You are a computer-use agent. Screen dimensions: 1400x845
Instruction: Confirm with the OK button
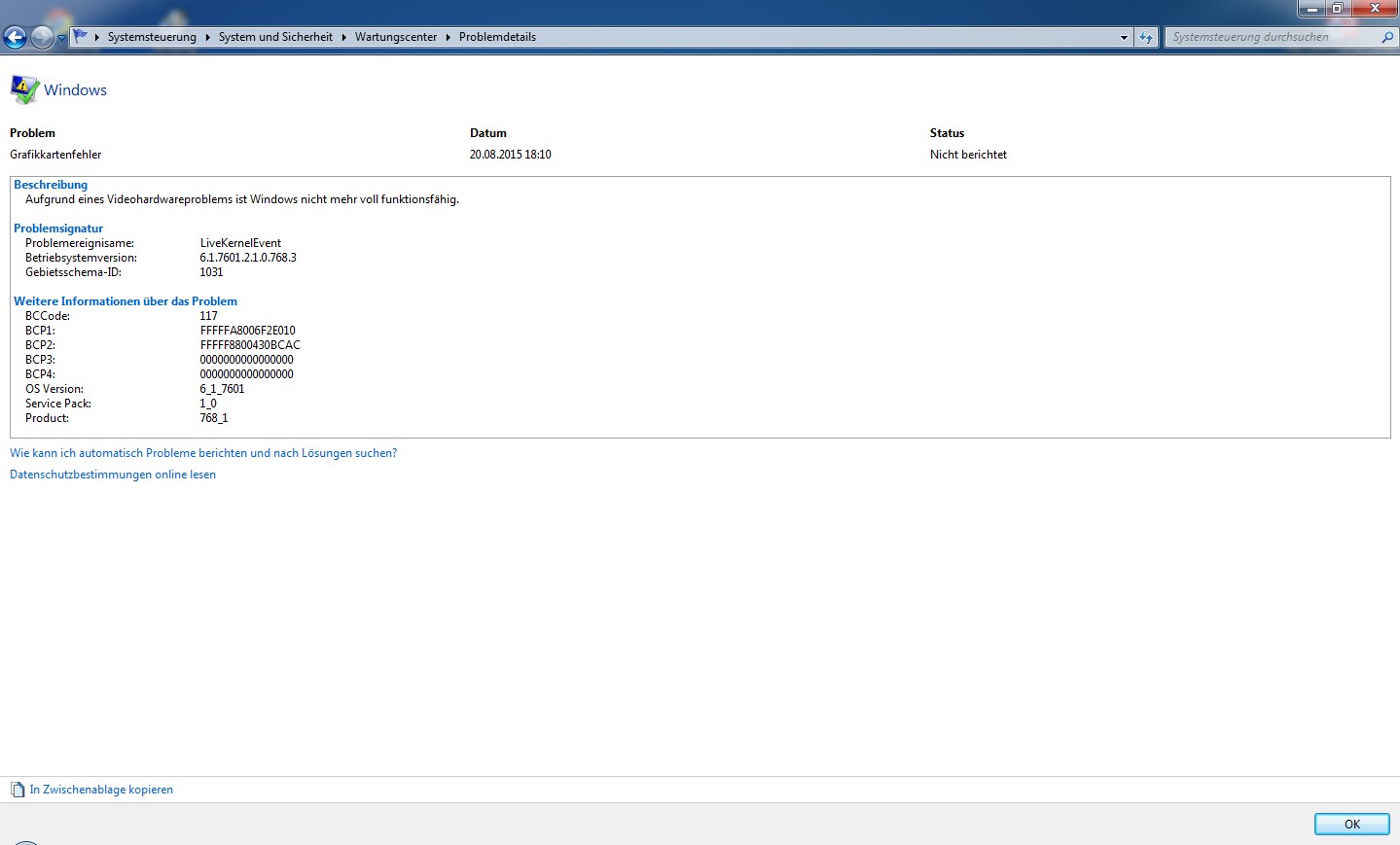(1352, 824)
